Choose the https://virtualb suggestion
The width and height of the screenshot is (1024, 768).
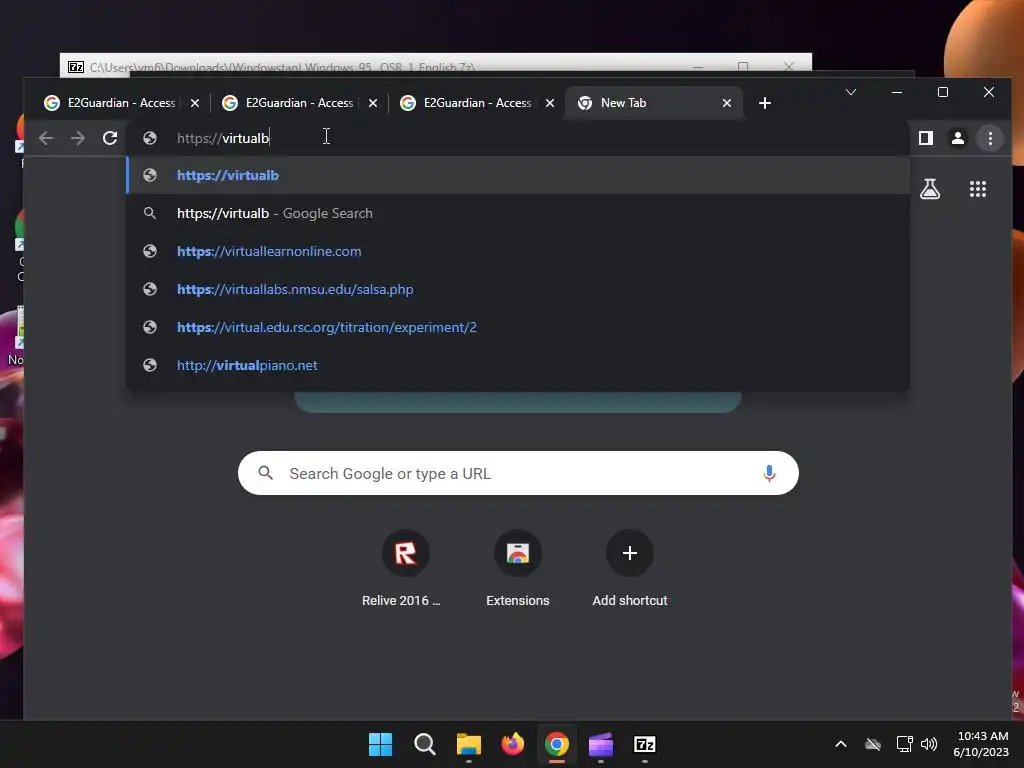pyautogui.click(x=518, y=175)
